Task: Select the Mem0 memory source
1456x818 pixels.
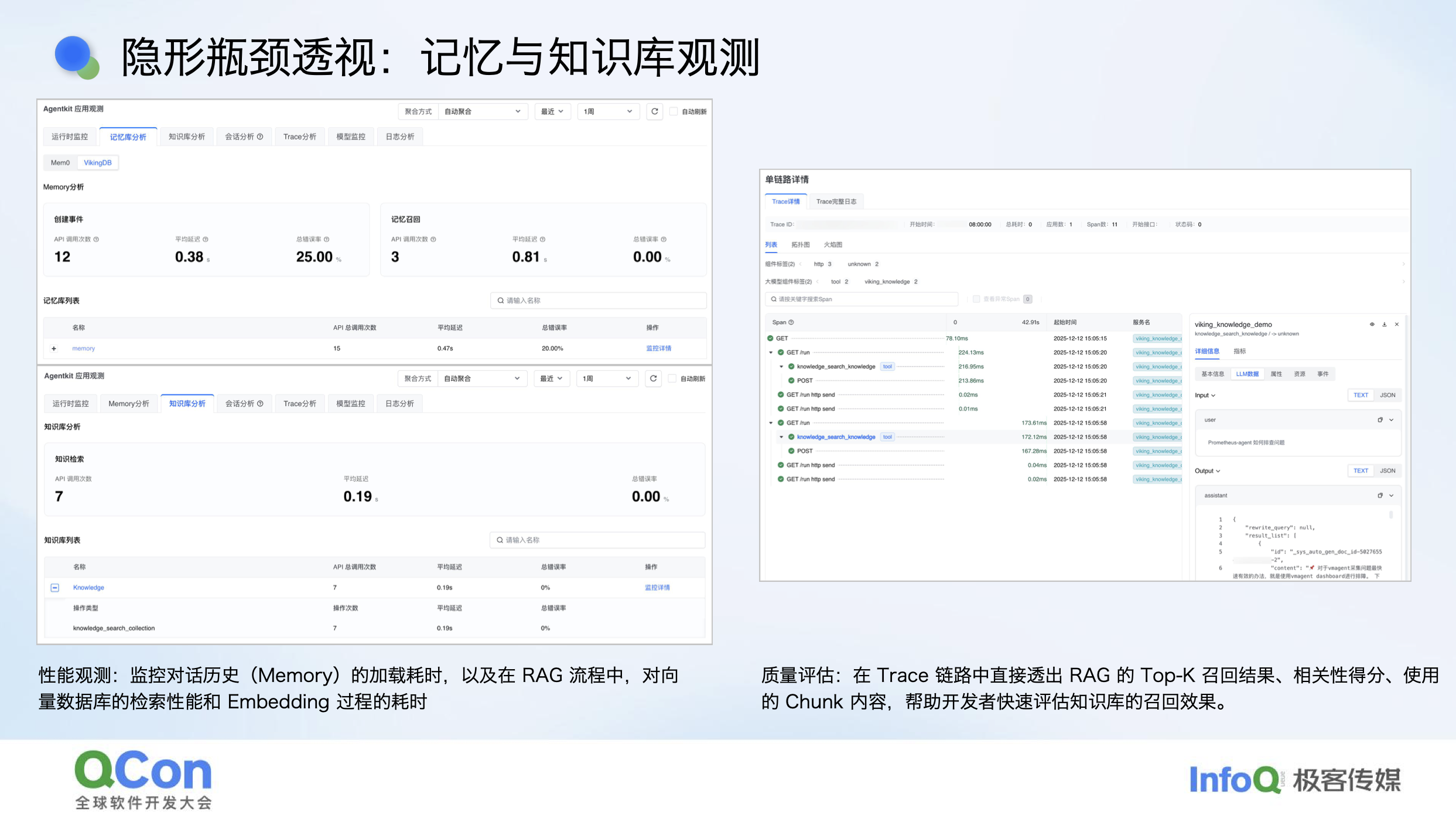Action: [x=60, y=163]
